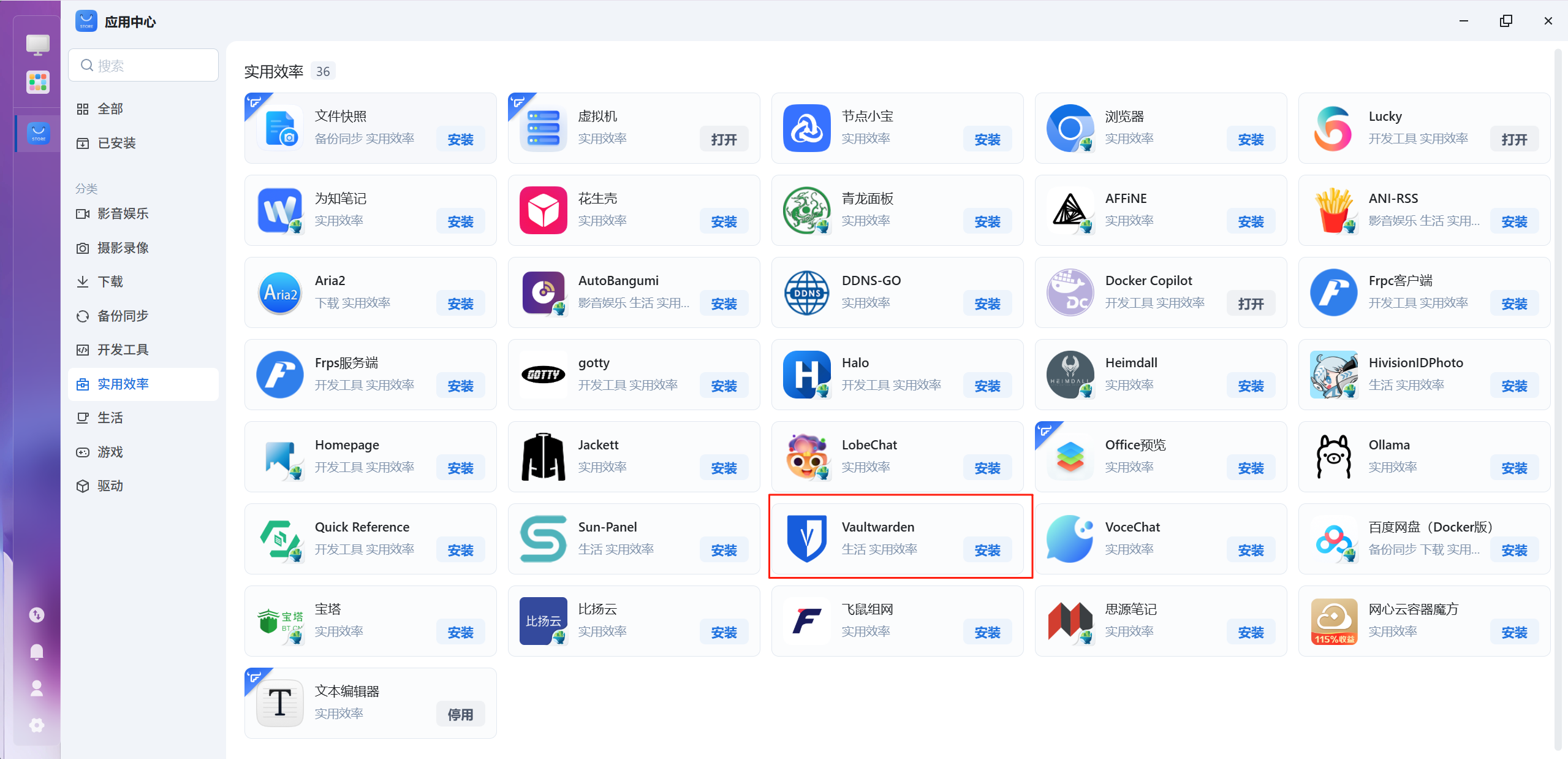Click the notification bell in left dock
Image resolution: width=1568 pixels, height=759 pixels.
click(x=37, y=652)
